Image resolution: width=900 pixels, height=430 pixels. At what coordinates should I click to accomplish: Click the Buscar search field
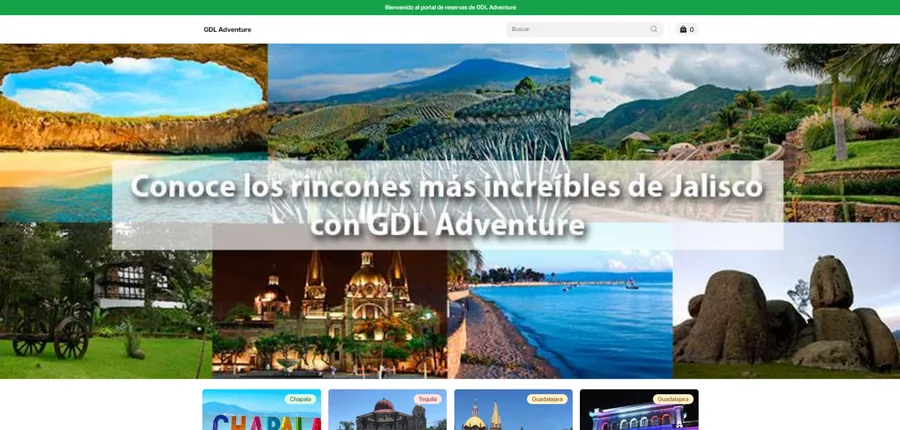pyautogui.click(x=584, y=29)
